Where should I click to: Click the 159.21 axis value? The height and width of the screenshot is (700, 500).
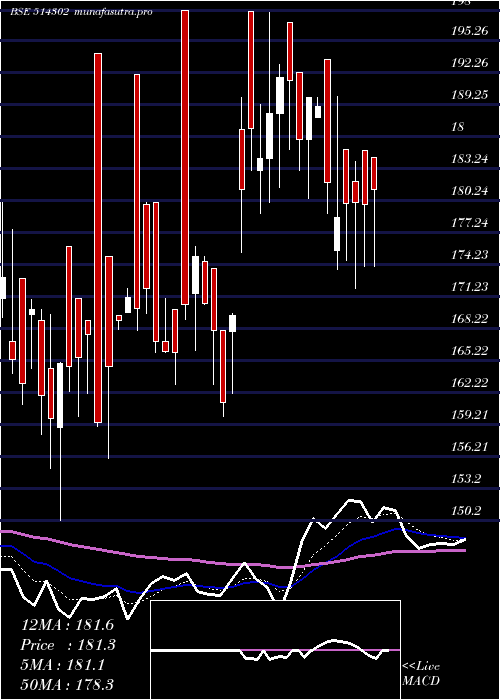(x=469, y=415)
